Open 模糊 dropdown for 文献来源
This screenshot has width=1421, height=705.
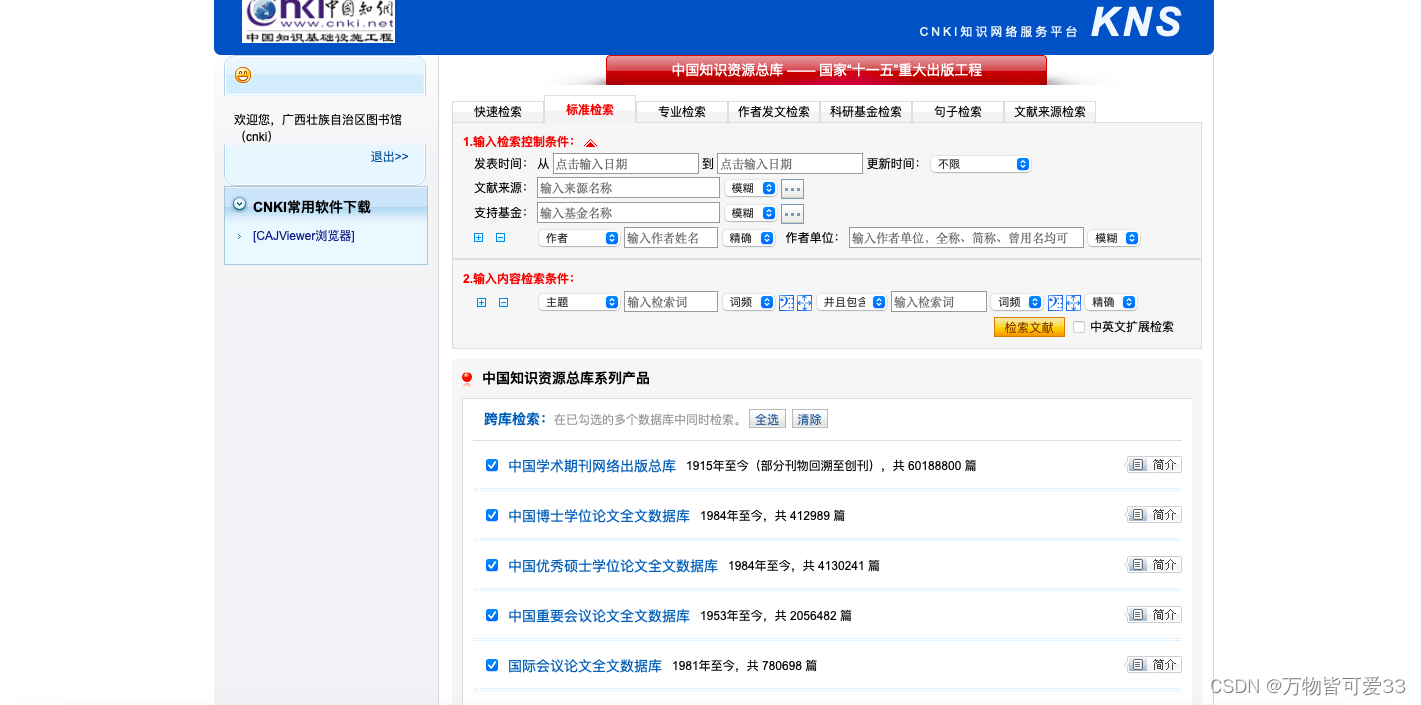point(751,188)
